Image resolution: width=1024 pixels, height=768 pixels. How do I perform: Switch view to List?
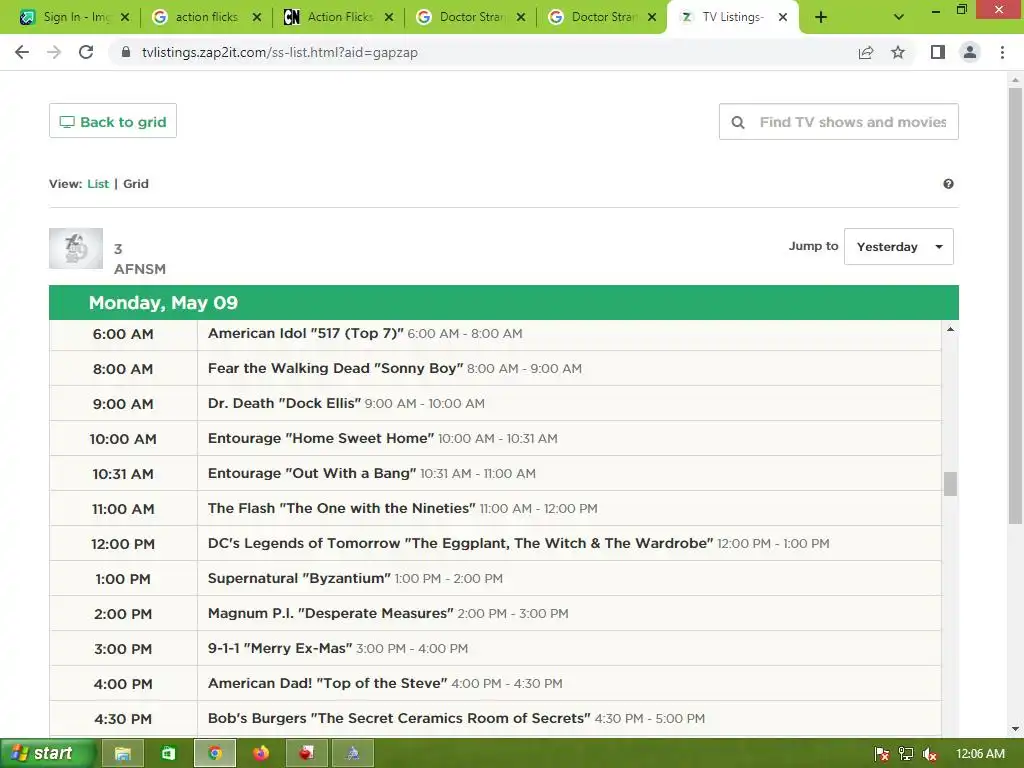98,184
